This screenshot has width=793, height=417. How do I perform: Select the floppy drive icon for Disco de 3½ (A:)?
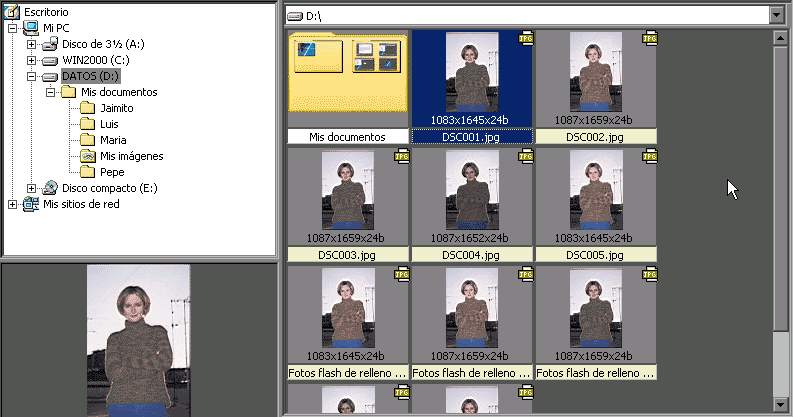pyautogui.click(x=50, y=44)
